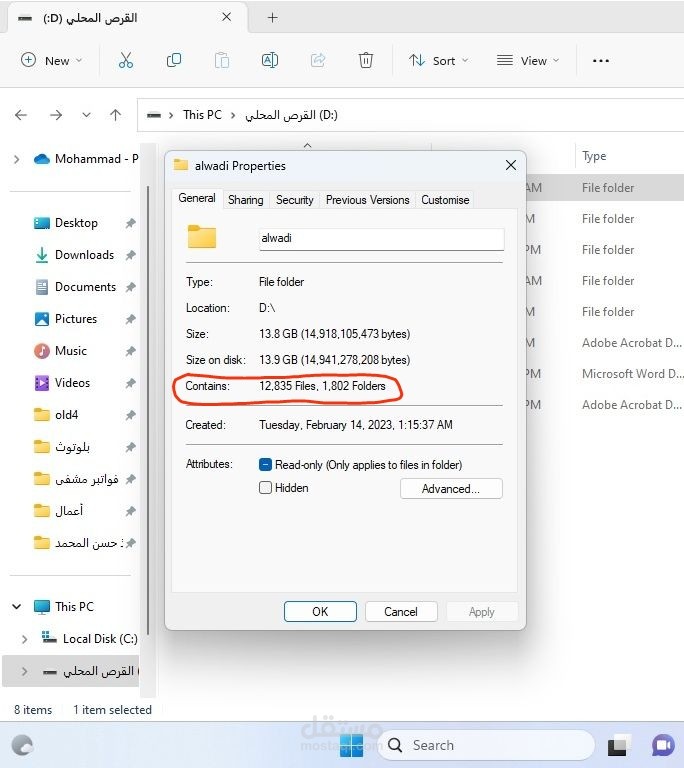The height and width of the screenshot is (768, 684).
Task: Collapse the This PC tree node
Action: pyautogui.click(x=17, y=606)
